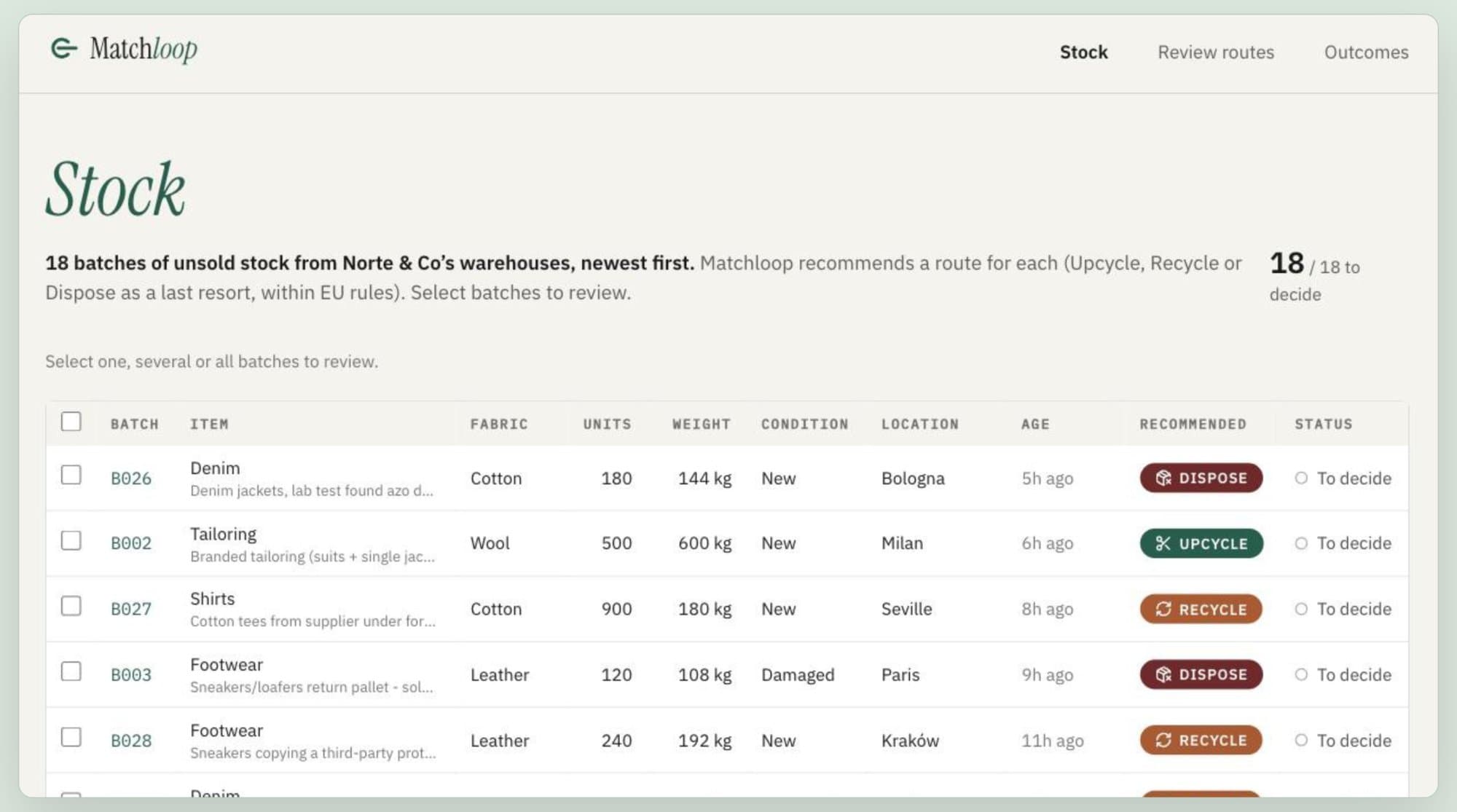
Task: Click the '600 kg' weight cell
Action: point(704,543)
